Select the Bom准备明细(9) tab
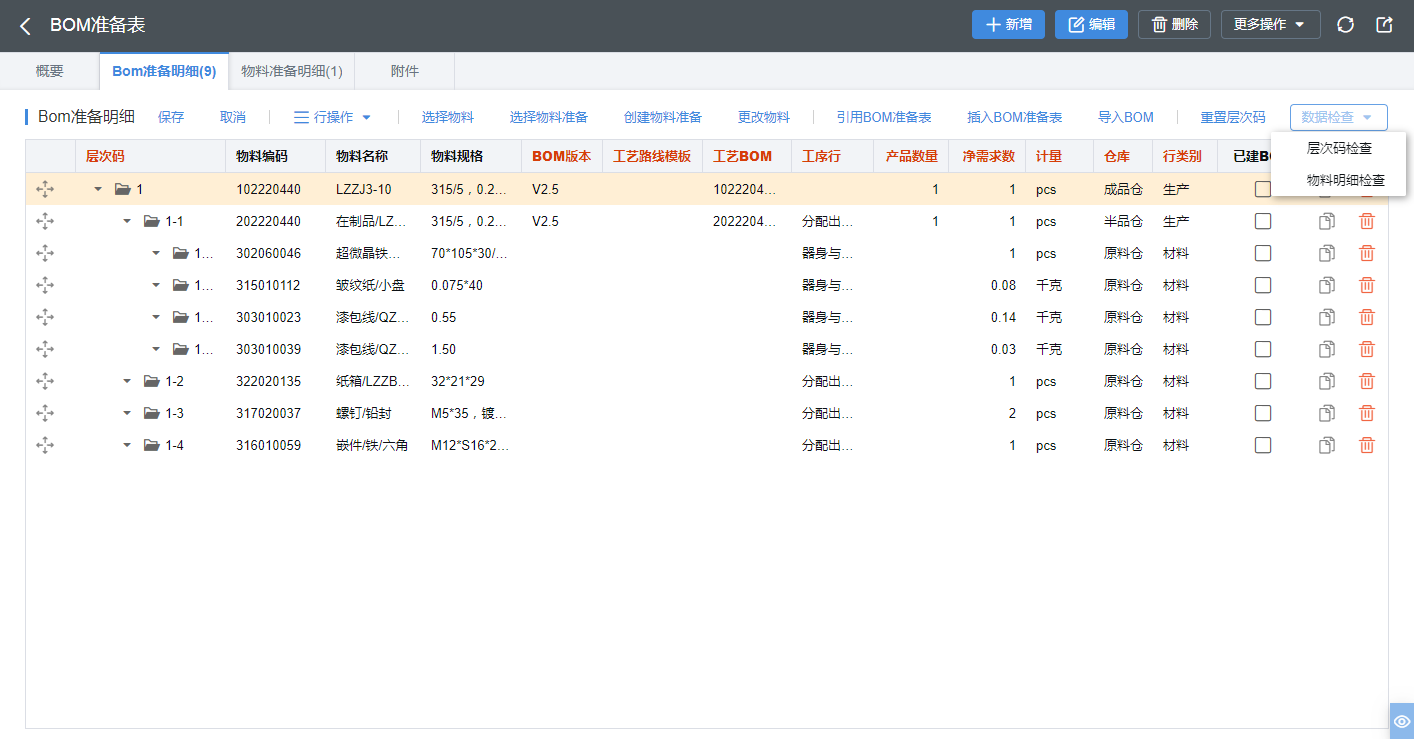 164,71
